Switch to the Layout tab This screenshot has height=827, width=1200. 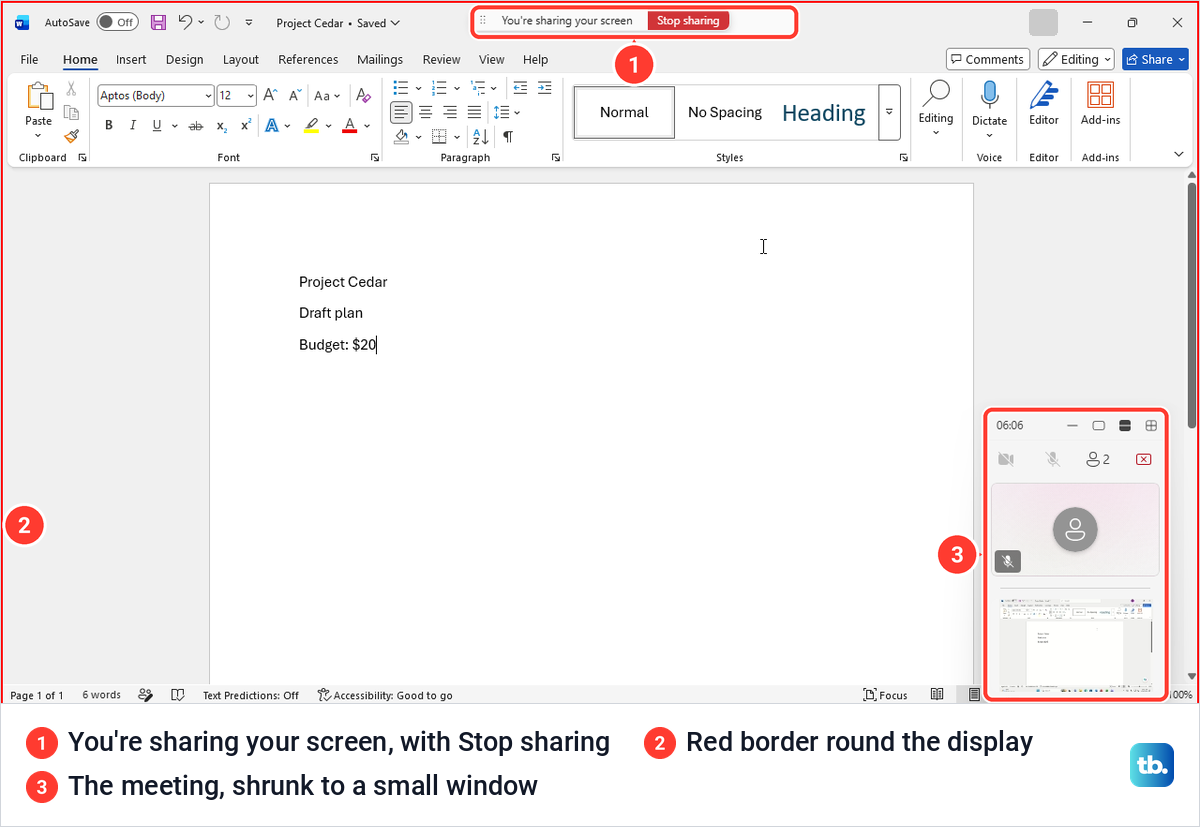[x=241, y=59]
